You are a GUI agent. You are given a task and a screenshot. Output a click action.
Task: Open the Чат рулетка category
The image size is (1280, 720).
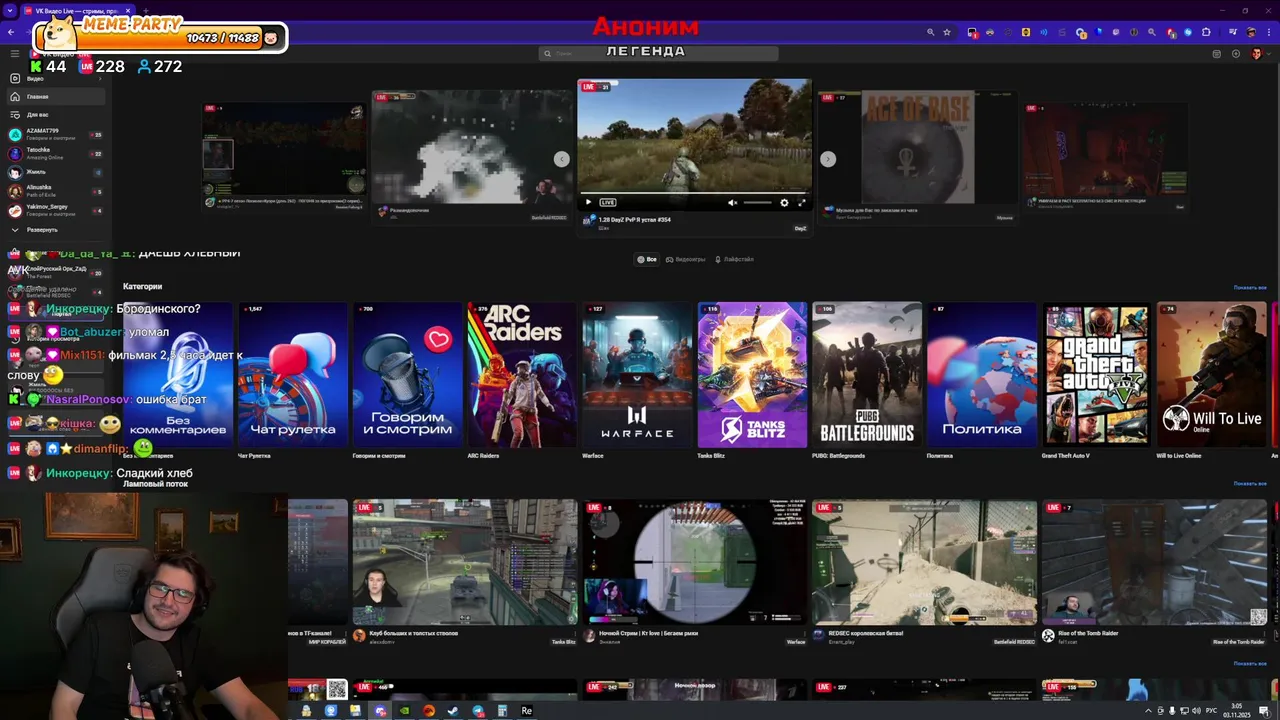pos(292,375)
